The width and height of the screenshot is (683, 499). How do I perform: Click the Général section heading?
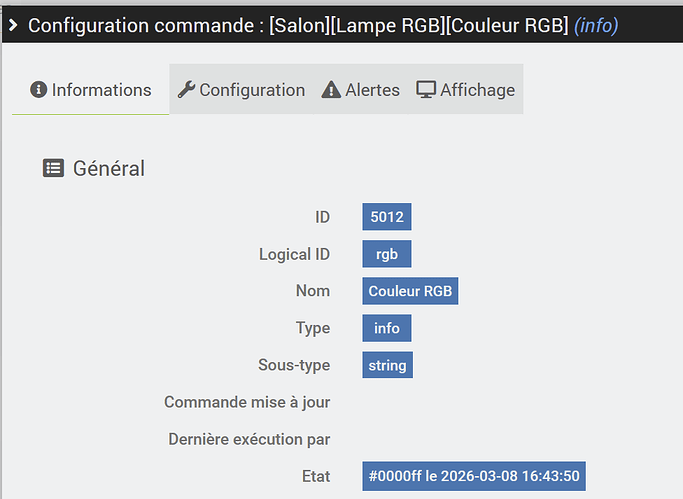point(109,168)
